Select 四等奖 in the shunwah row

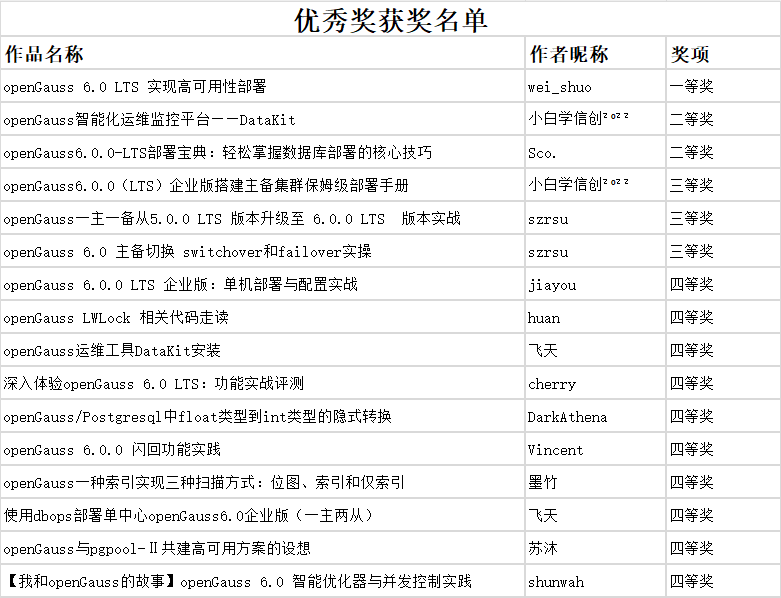point(691,582)
